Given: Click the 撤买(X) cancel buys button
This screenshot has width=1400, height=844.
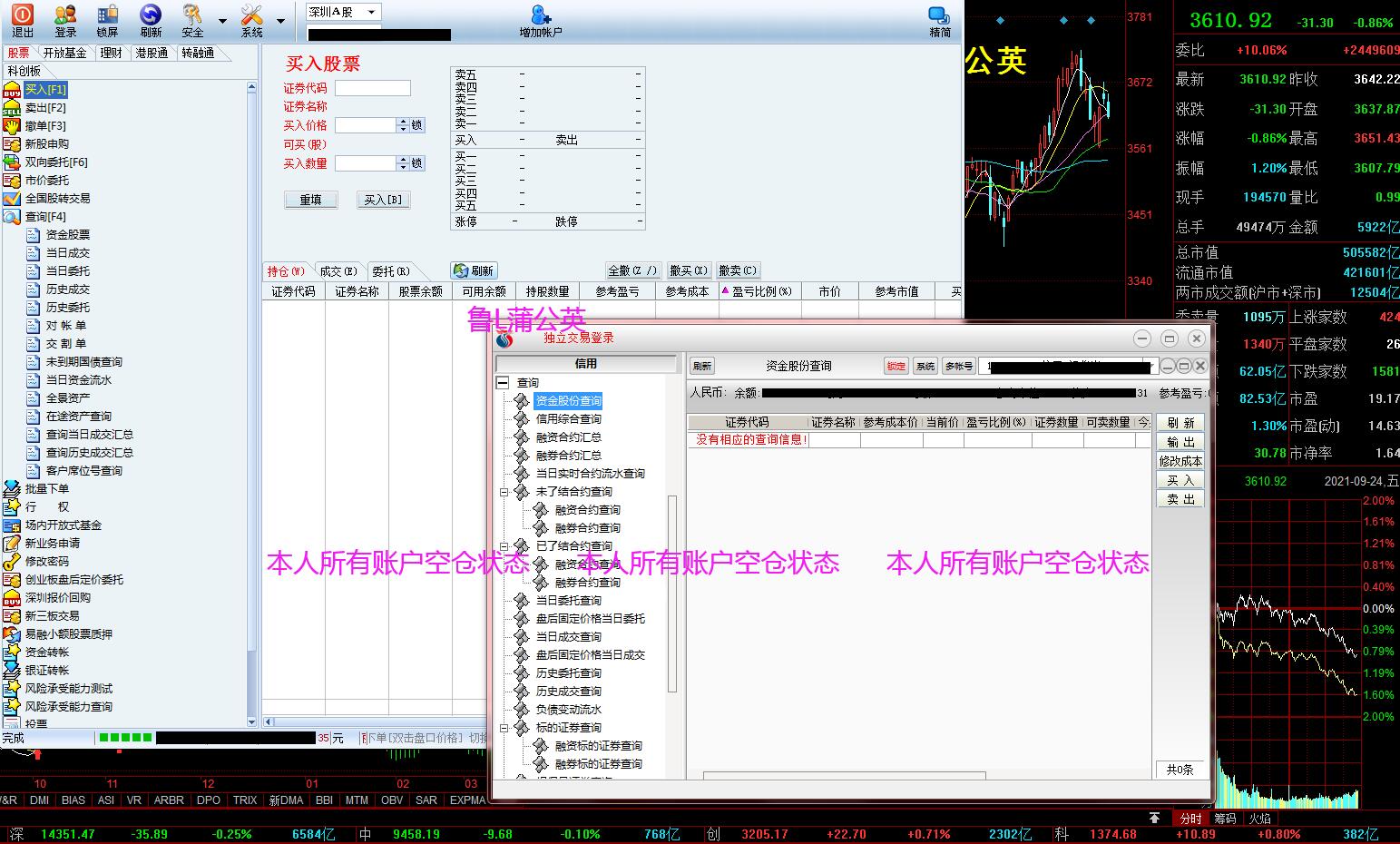Looking at the screenshot, I should [x=689, y=270].
